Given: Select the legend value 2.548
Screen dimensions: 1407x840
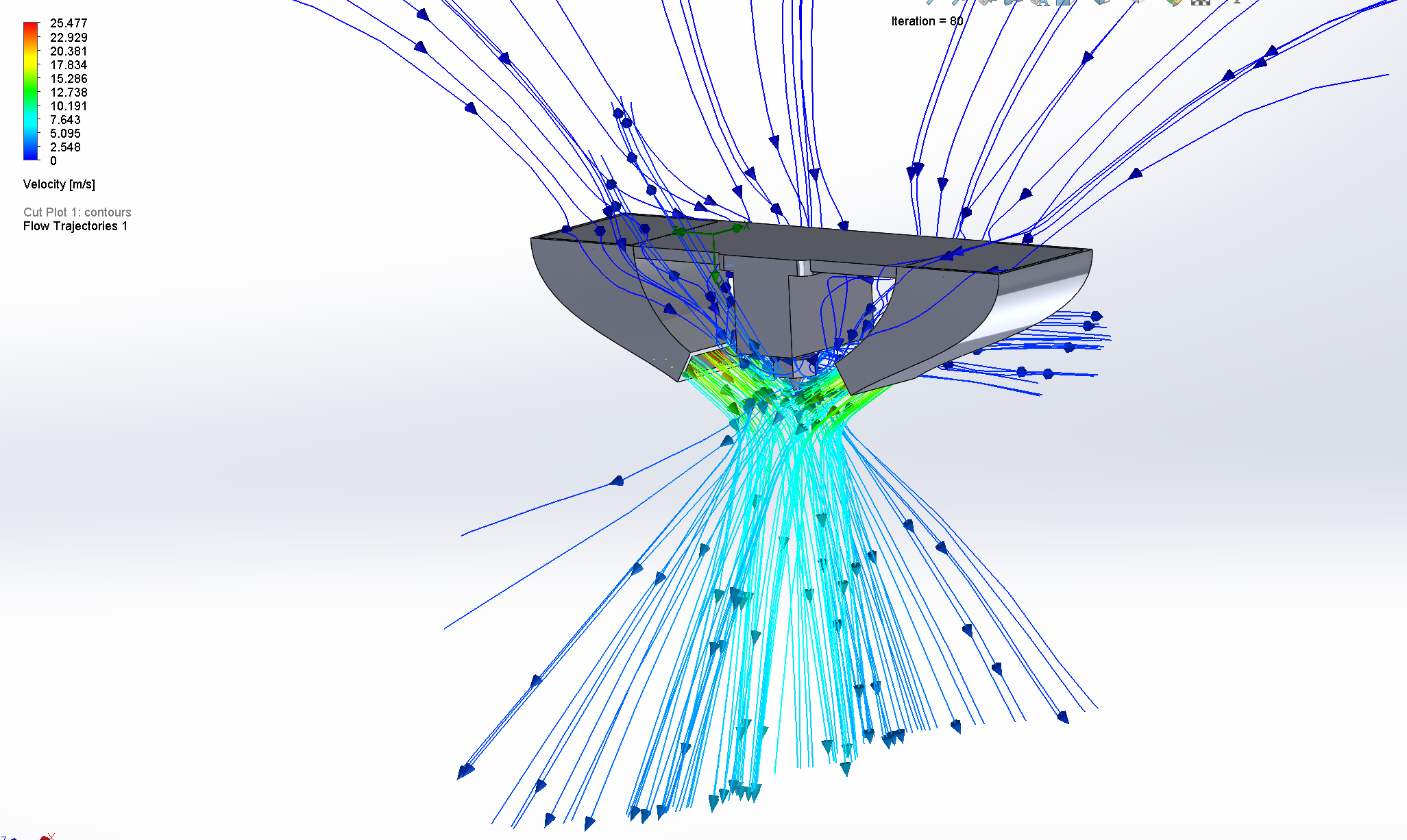Looking at the screenshot, I should point(65,147).
